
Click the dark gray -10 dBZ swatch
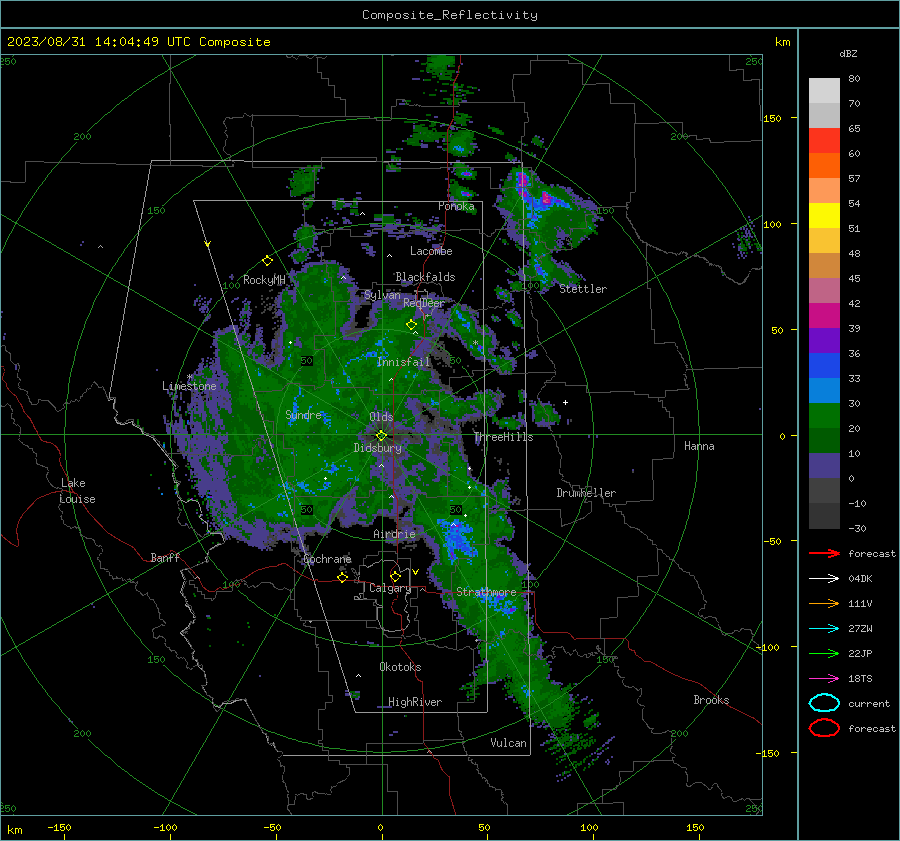824,516
